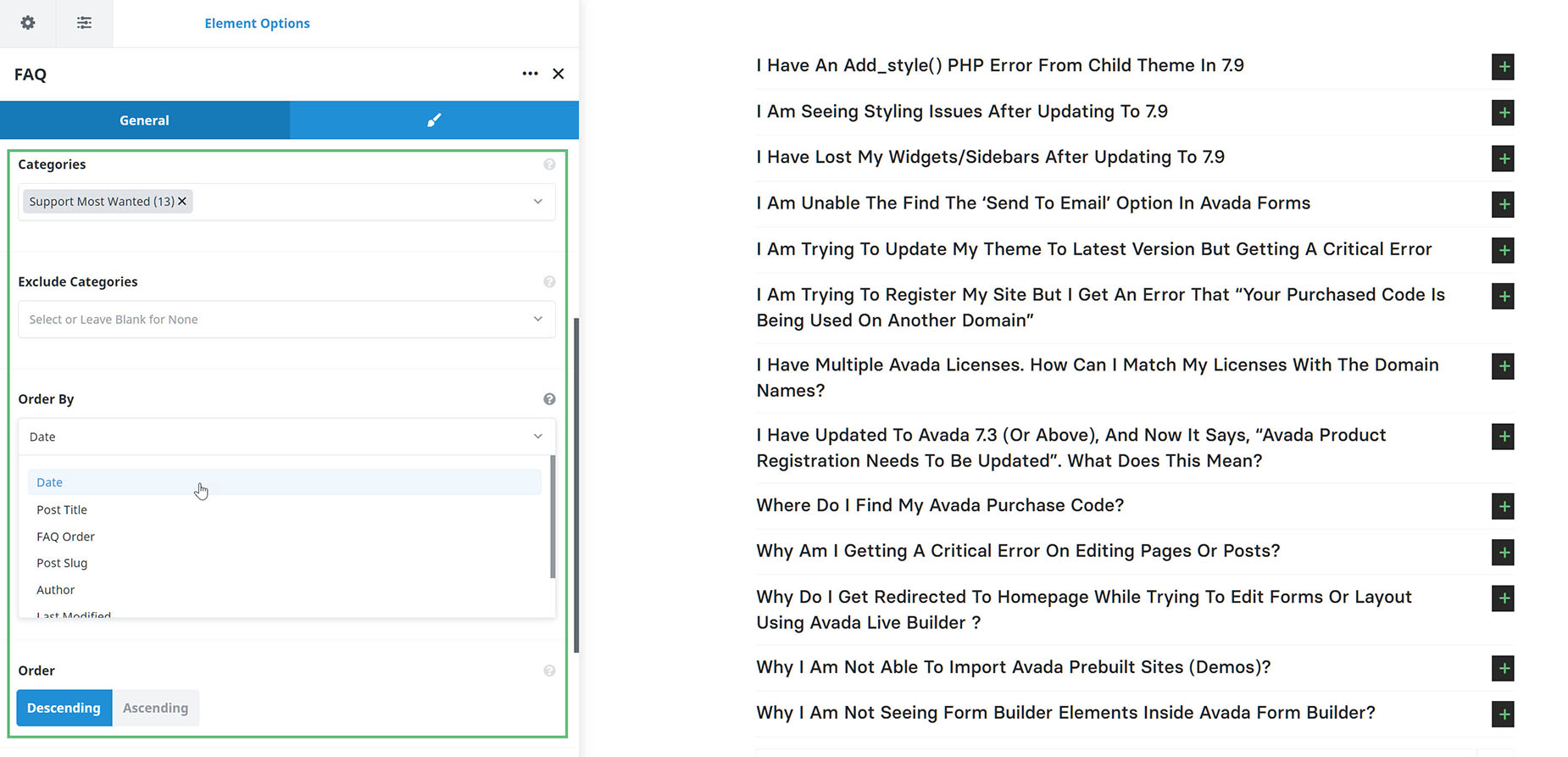Image resolution: width=1568 pixels, height=757 pixels.
Task: Expand FAQ about Redirected To Homepage
Action: pos(1503,598)
